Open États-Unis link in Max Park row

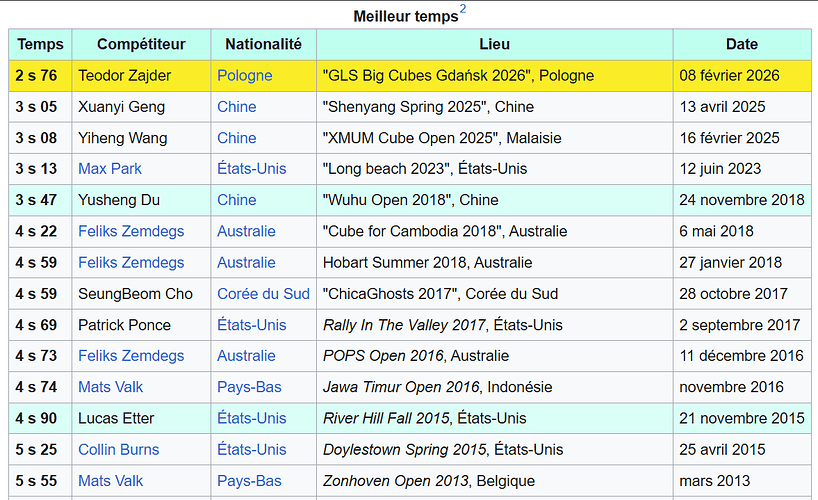click(251, 169)
